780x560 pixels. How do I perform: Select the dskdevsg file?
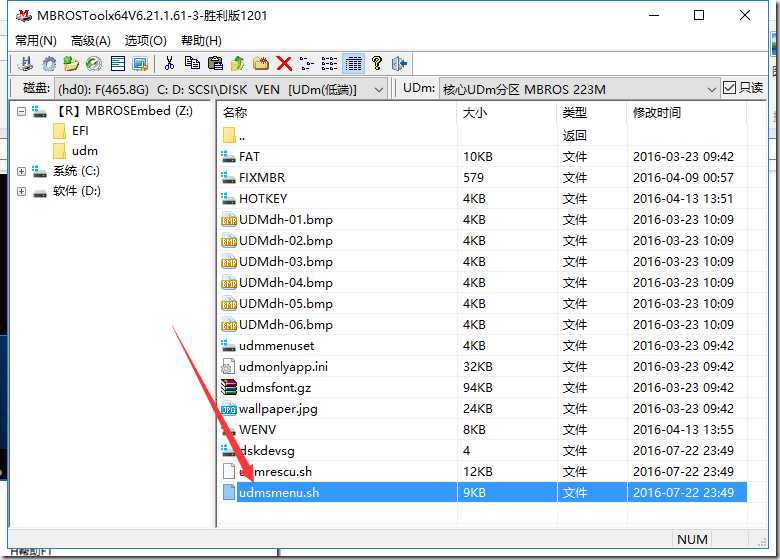(267, 451)
